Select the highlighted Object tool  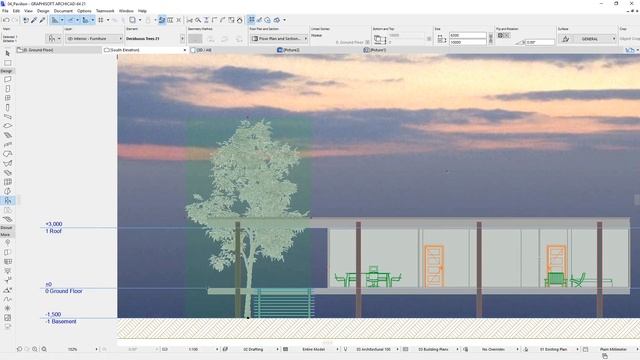[x=7, y=200]
